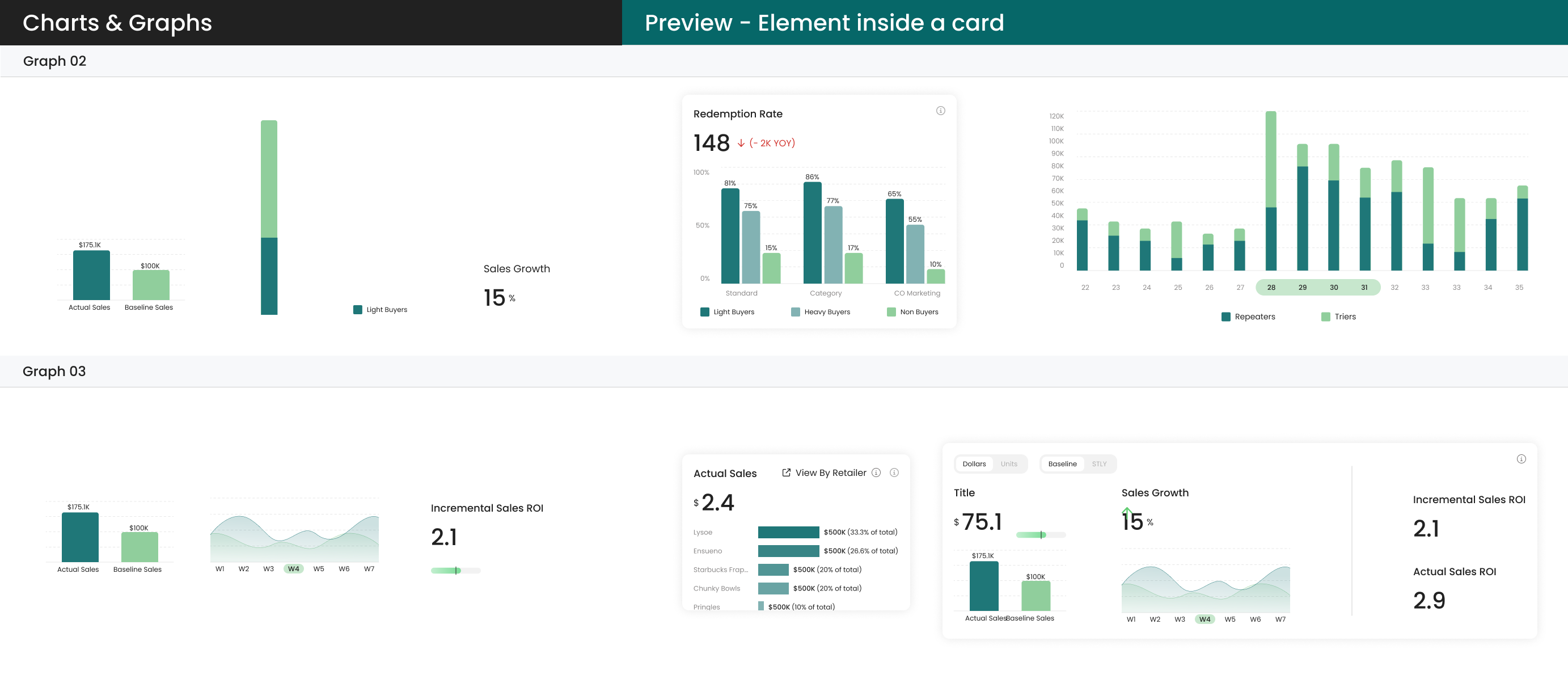Click the Graph 02 section heading
The height and width of the screenshot is (696, 1568).
(55, 61)
